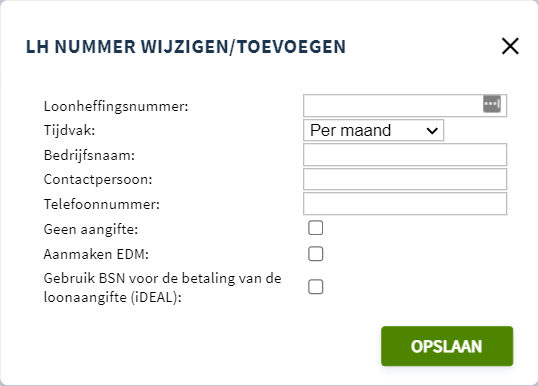Click the 'Aanmaken EDM:' label text
The width and height of the screenshot is (538, 386).
pos(96,254)
